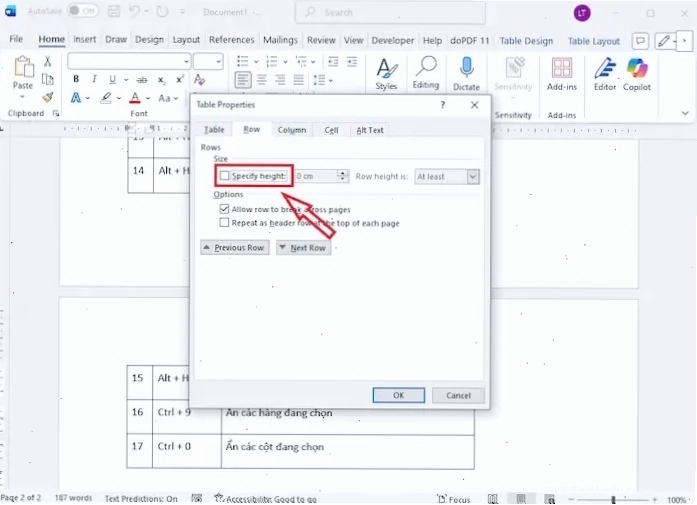The height and width of the screenshot is (505, 697).
Task: Click the Copy icon
Action: point(48,80)
